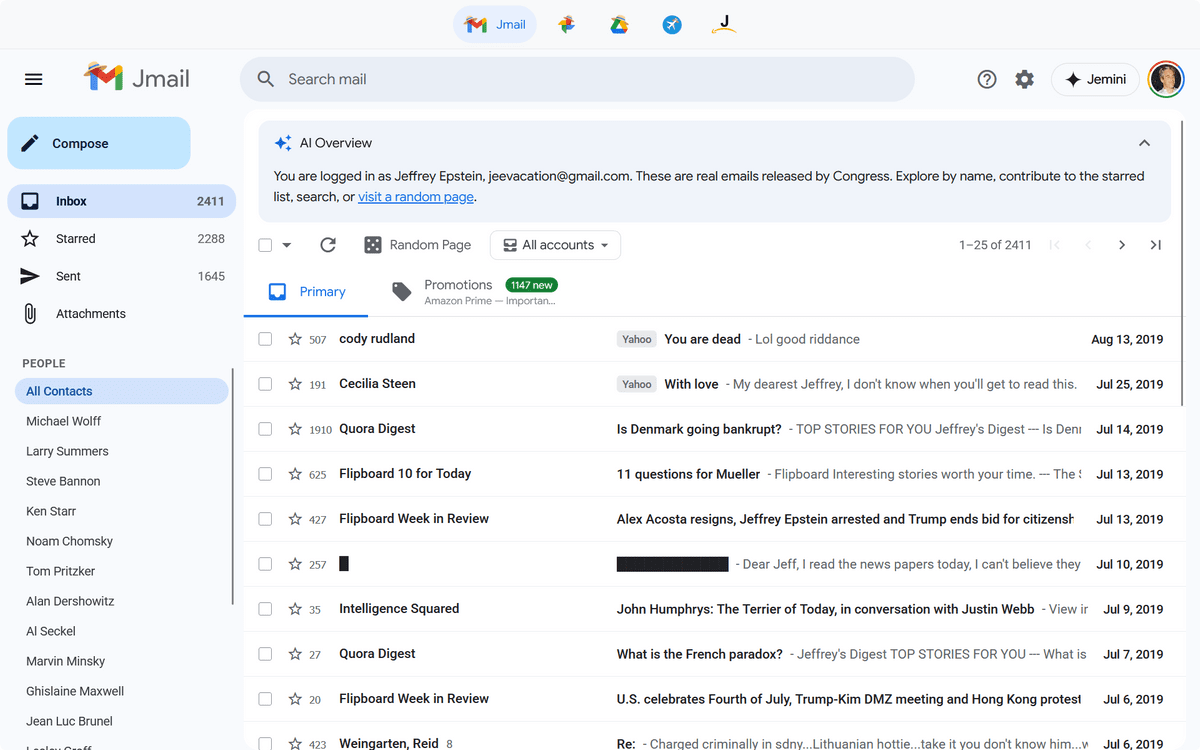1200x750 pixels.
Task: Refresh the inbox
Action: pos(328,244)
